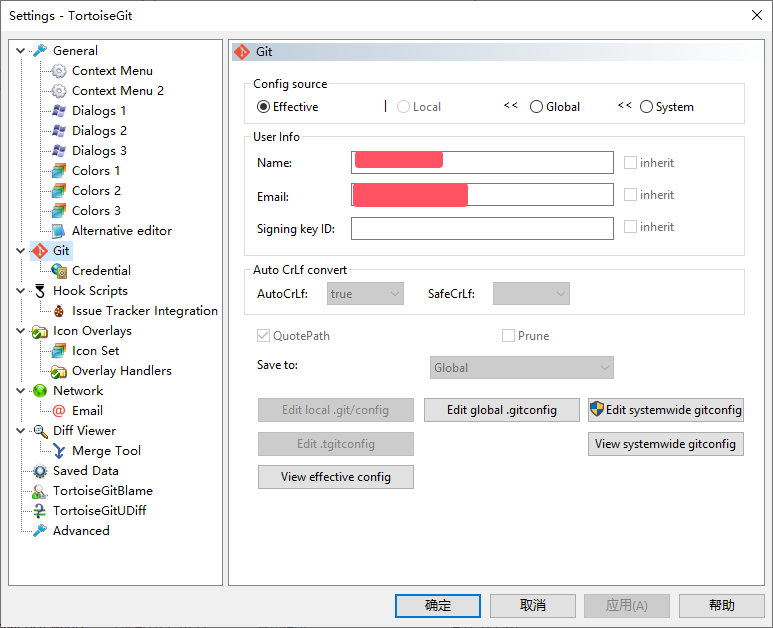Click the Signing key ID input field
Screen dimensions: 773x628
[482, 229]
